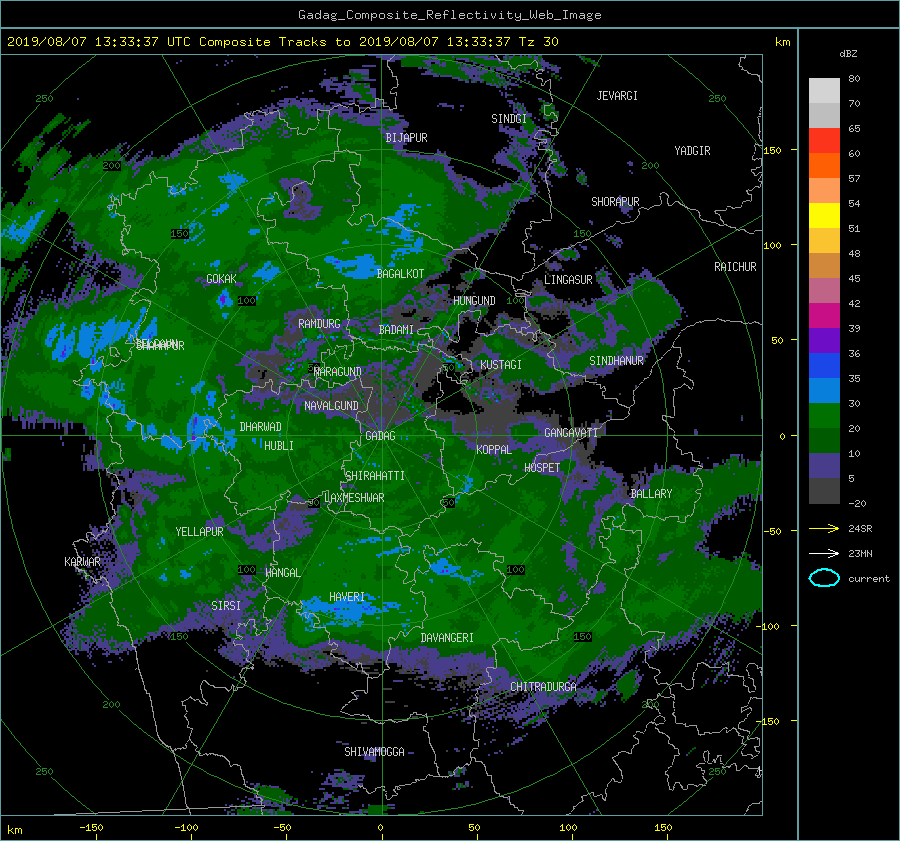This screenshot has height=841, width=900.
Task: Click the GANGAVATI label
Action: [x=571, y=433]
